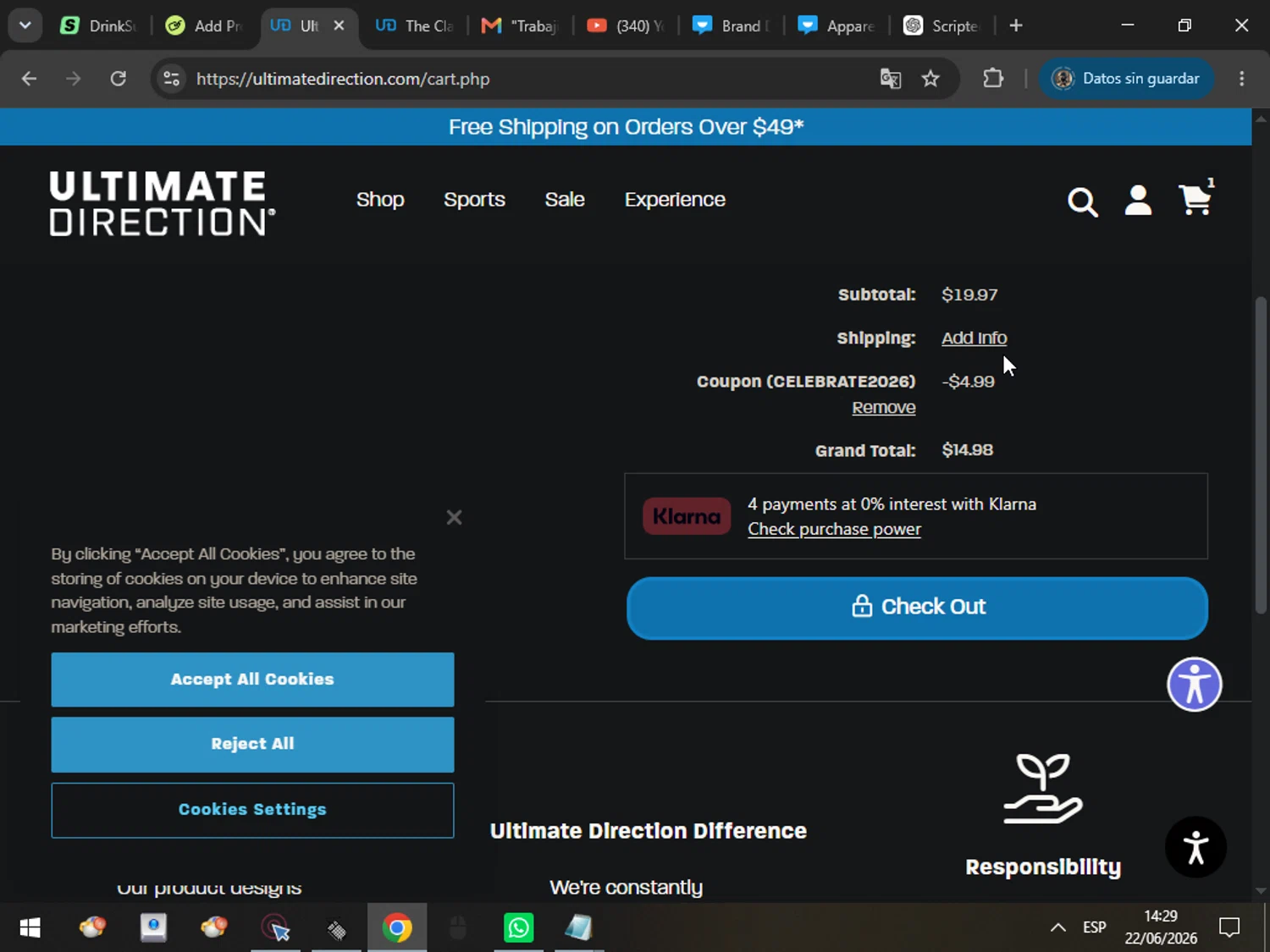Go forward using the browser forward arrow
The width and height of the screenshot is (1270, 952).
74,79
